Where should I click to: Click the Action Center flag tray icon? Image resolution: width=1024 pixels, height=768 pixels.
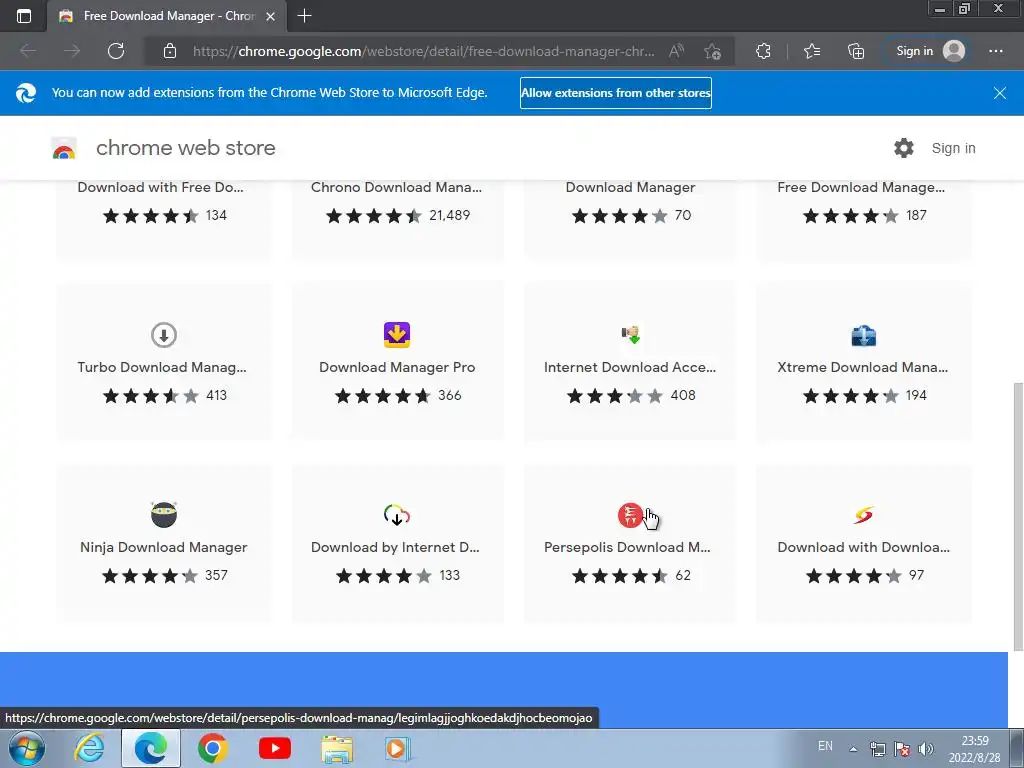click(902, 749)
